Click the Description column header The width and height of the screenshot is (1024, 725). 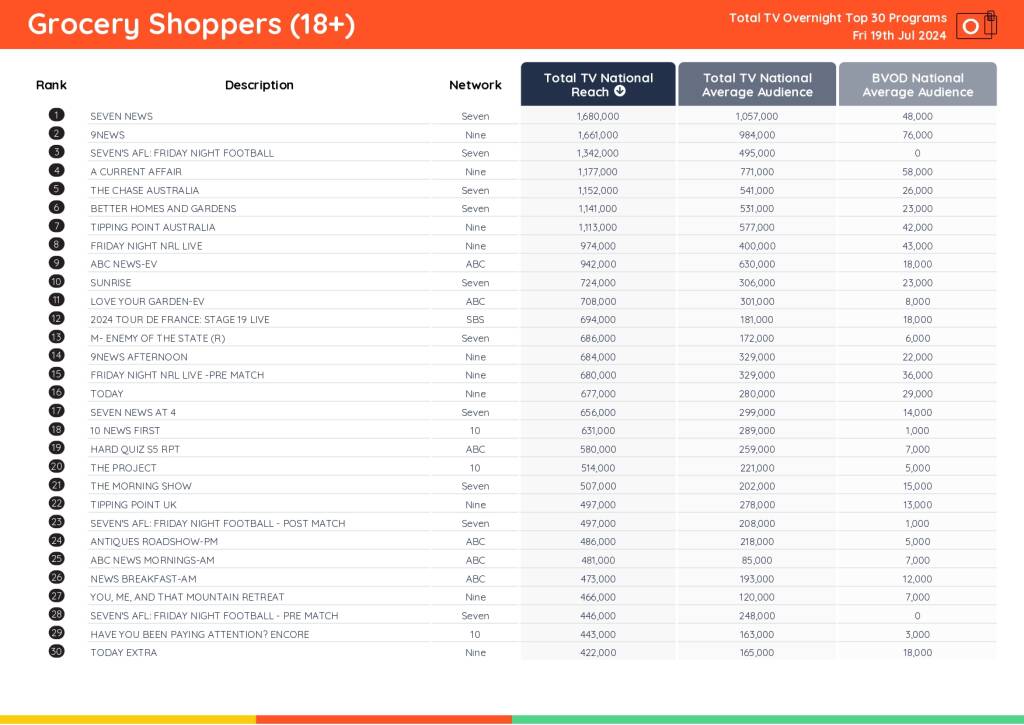(259, 85)
